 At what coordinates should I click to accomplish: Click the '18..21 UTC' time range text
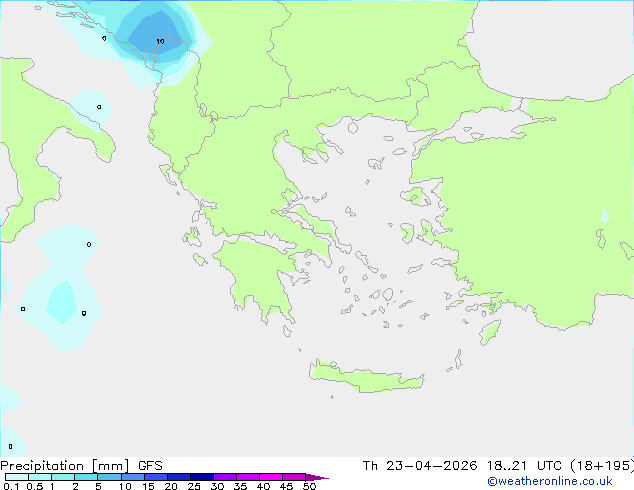[524, 466]
